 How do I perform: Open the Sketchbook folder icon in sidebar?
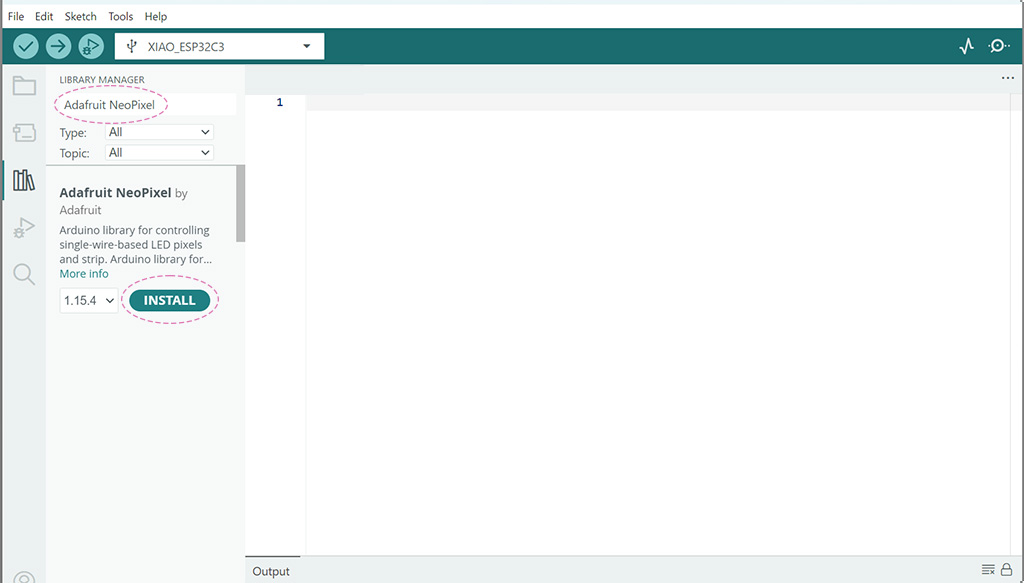tap(24, 85)
